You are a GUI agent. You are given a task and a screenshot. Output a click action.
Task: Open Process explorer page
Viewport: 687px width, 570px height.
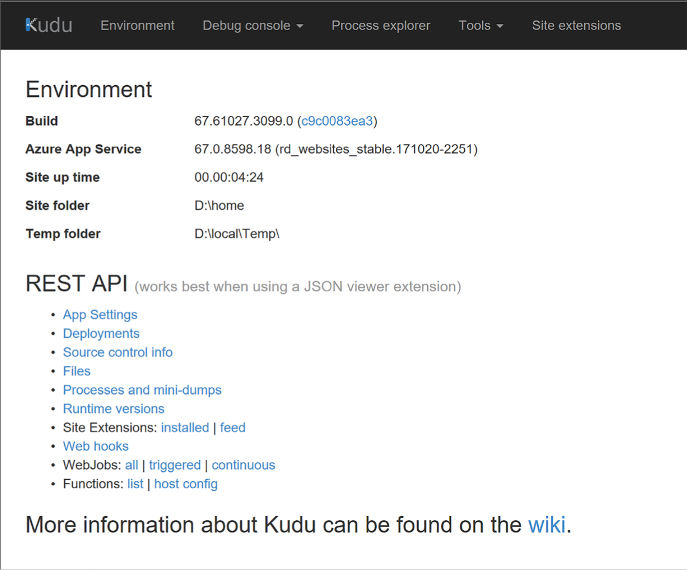[381, 25]
